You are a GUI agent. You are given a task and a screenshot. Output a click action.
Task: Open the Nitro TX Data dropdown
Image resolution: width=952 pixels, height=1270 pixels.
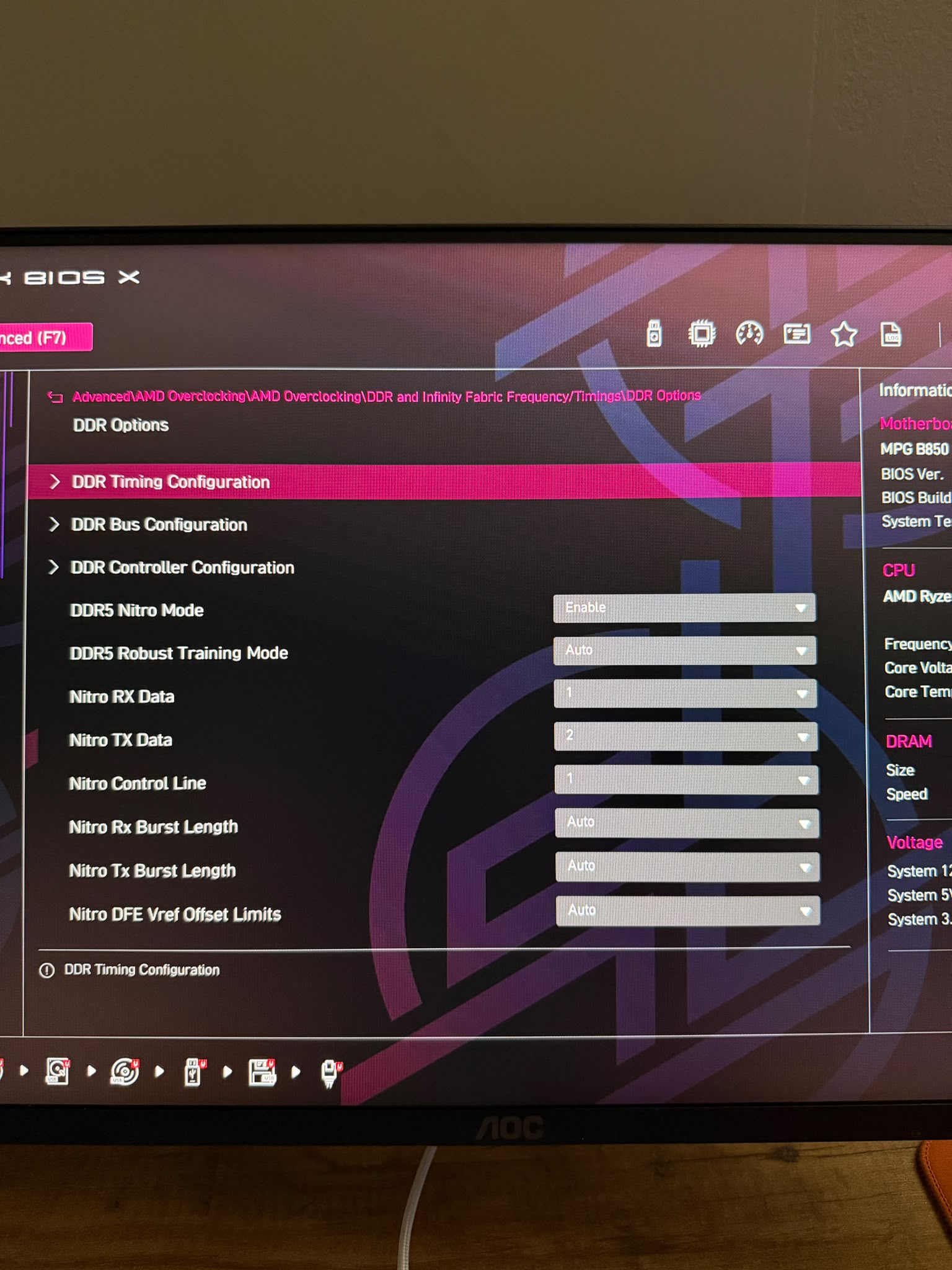[x=686, y=736]
